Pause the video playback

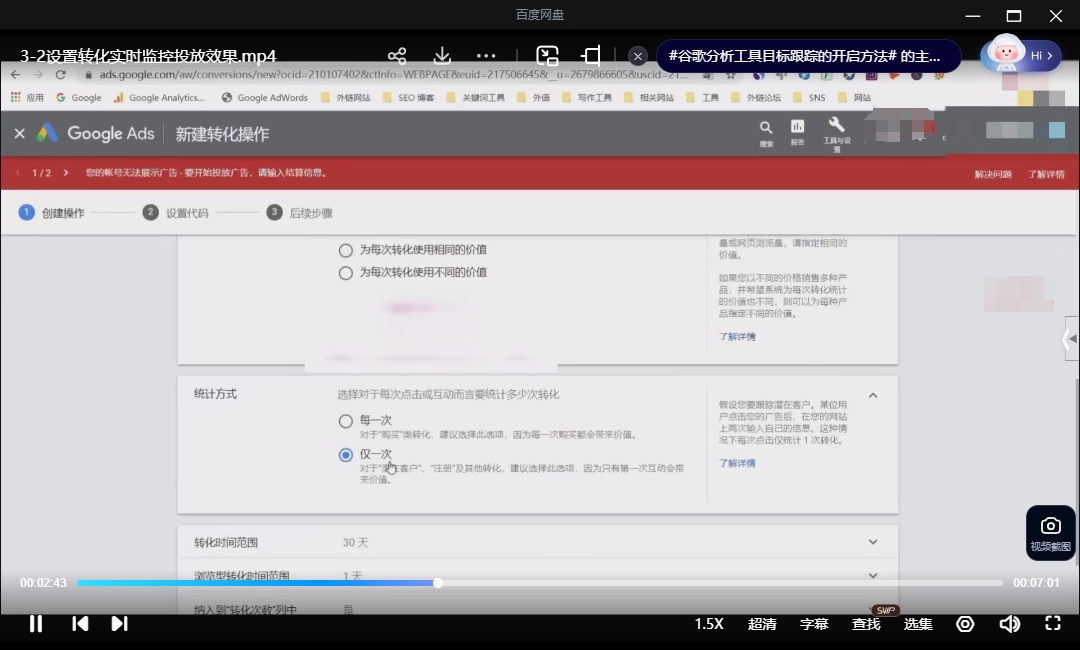(36, 624)
